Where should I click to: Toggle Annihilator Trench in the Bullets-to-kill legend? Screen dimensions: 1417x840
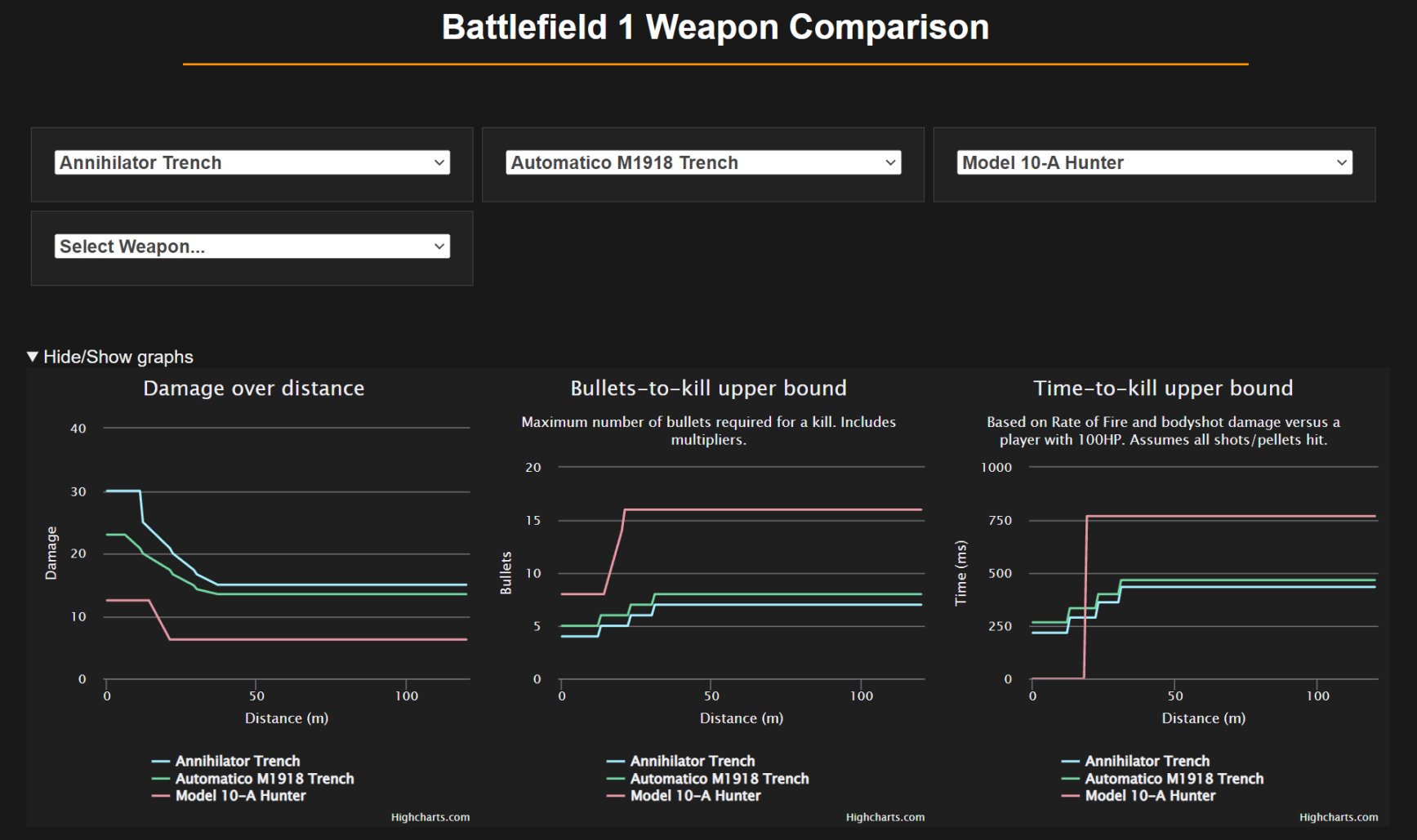[681, 761]
